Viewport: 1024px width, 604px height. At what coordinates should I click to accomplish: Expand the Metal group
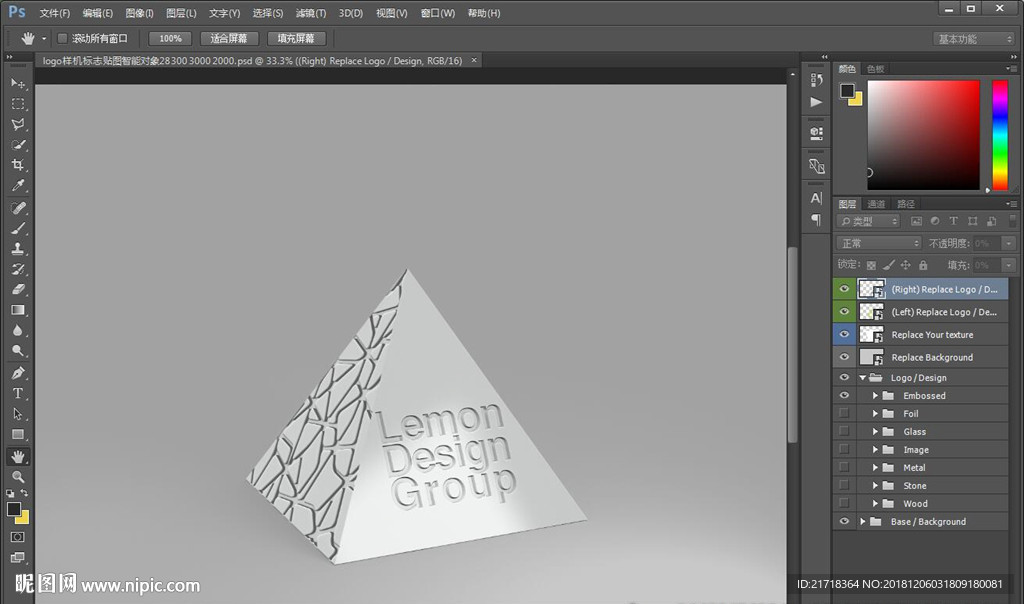click(x=875, y=468)
